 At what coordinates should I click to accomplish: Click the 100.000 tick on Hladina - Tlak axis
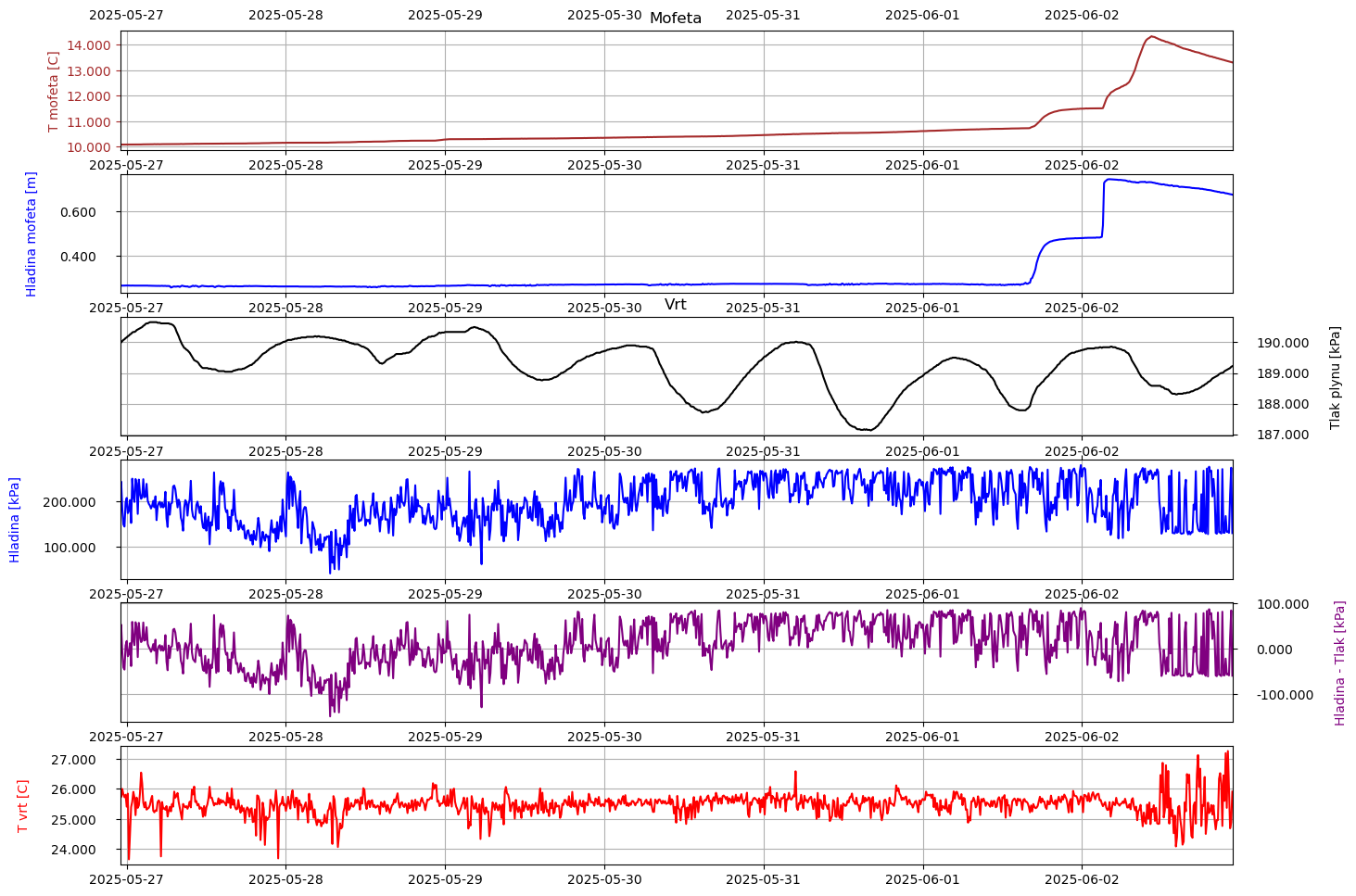pos(1283,604)
